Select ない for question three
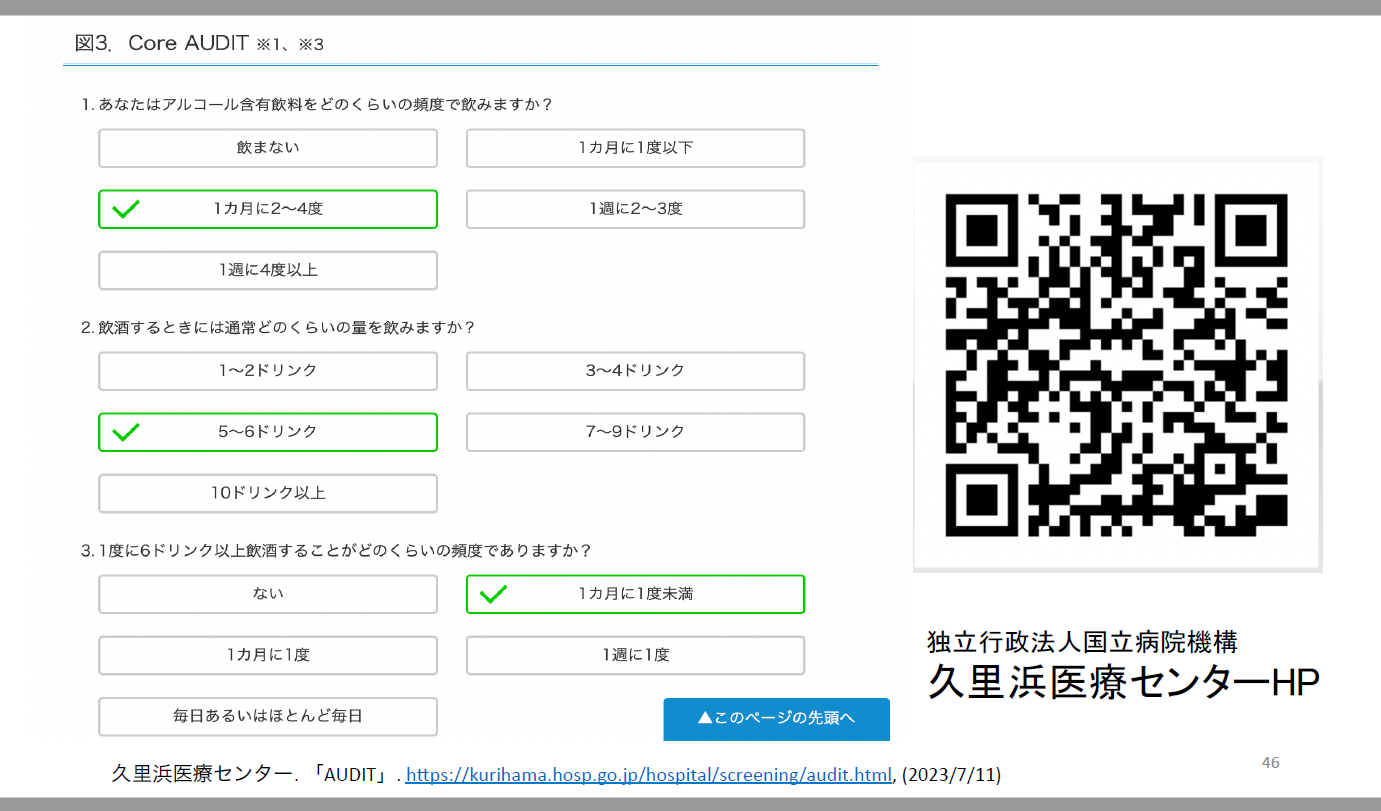 coord(267,594)
